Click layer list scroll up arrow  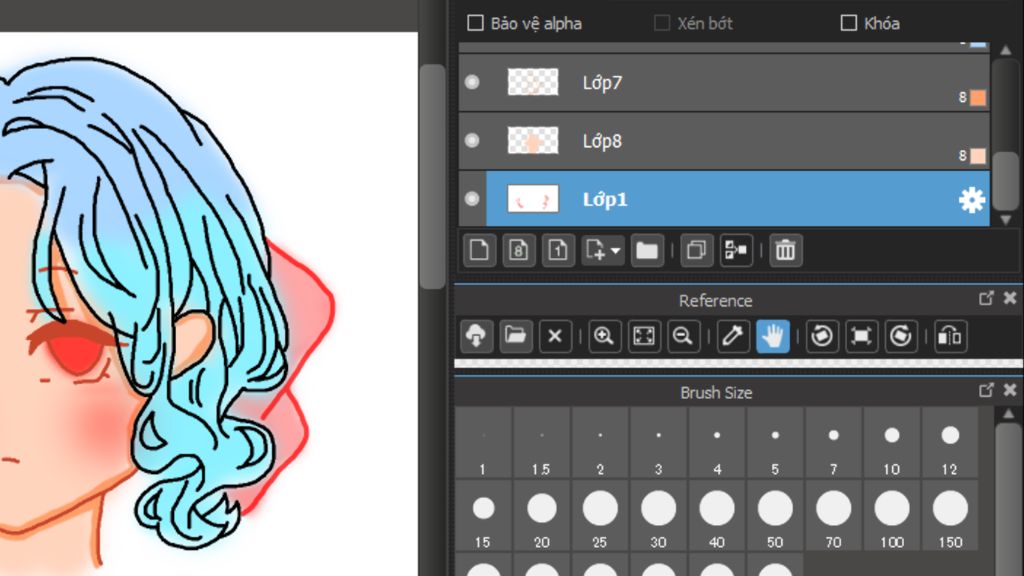[1006, 50]
